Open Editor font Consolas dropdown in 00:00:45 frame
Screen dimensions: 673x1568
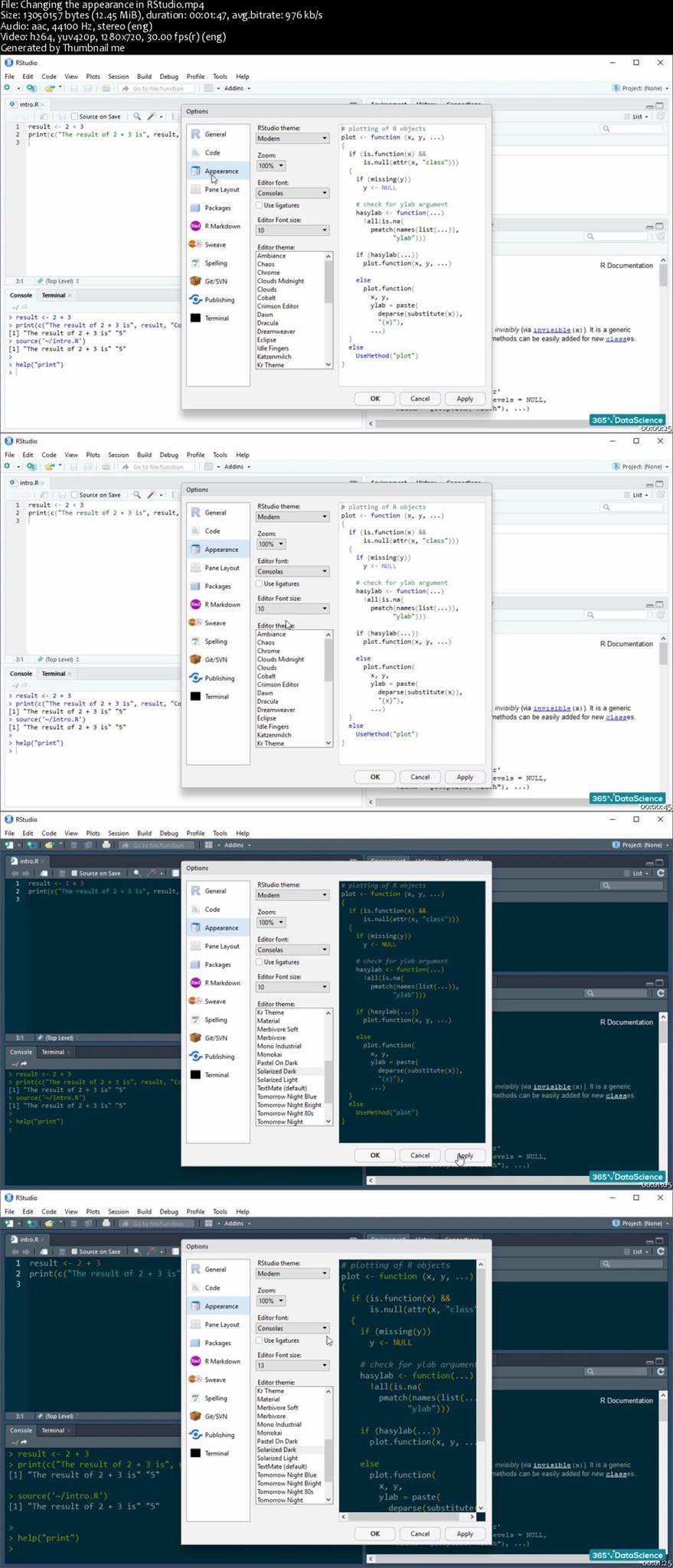(292, 571)
